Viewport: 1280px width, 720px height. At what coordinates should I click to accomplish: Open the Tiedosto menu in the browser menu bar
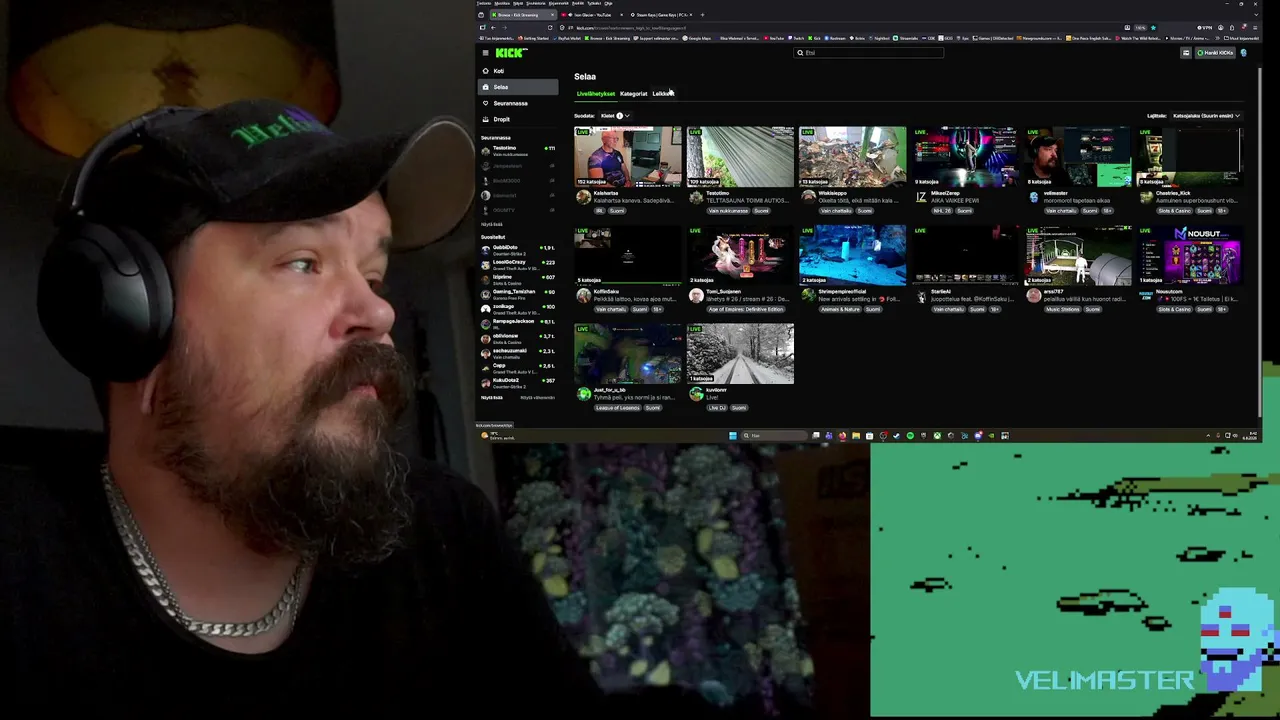click(x=484, y=3)
